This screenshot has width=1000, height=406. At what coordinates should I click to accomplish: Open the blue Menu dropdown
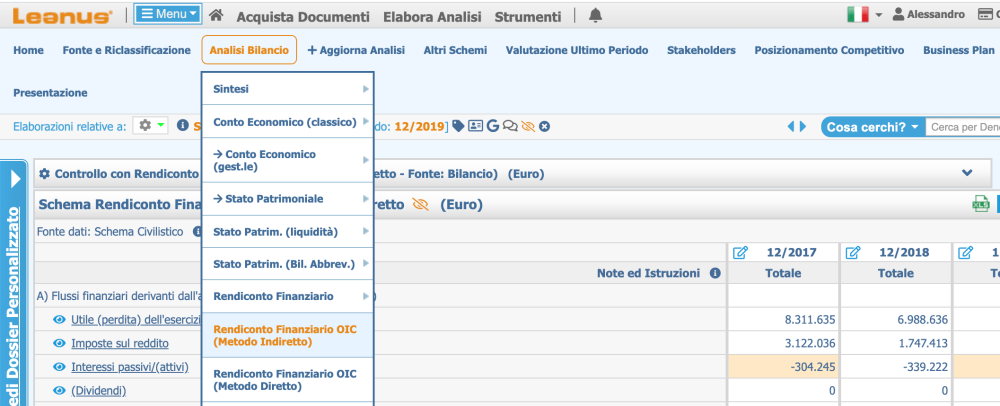pos(167,15)
